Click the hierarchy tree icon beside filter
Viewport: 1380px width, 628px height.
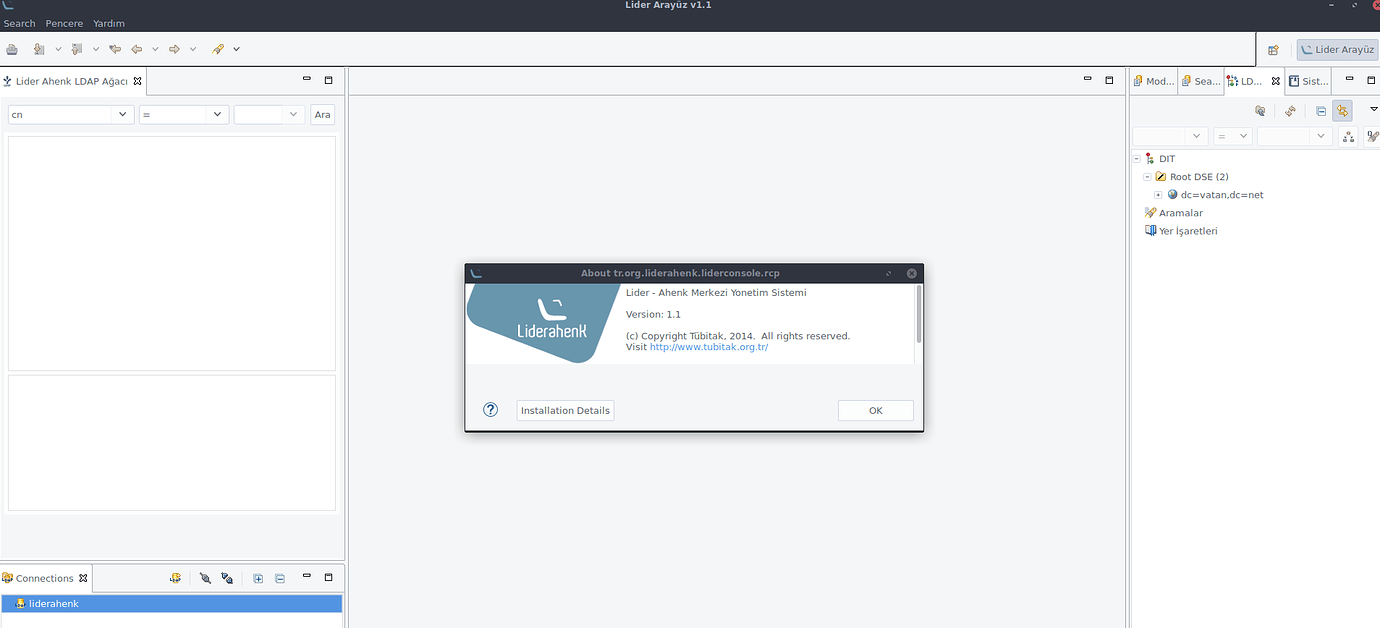(1349, 136)
